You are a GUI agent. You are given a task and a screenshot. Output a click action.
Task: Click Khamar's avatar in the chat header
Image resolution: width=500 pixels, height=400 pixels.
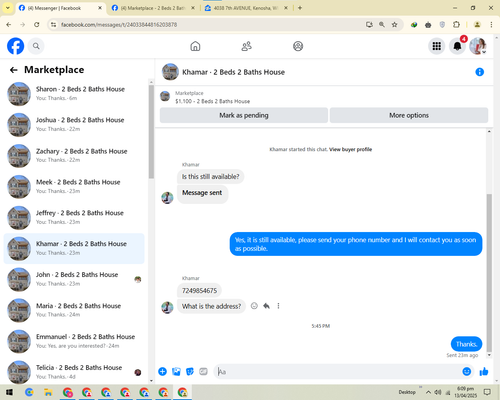pos(170,72)
